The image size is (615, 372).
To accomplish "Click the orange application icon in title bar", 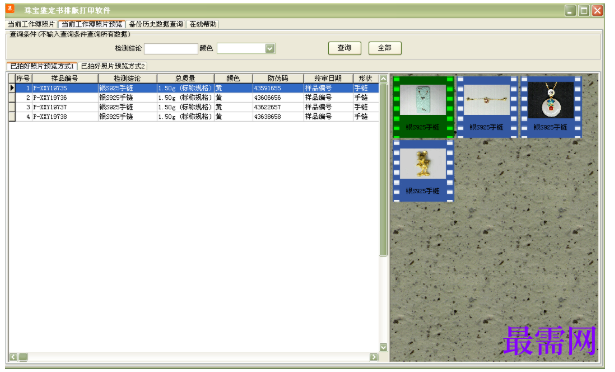I will [x=10, y=9].
